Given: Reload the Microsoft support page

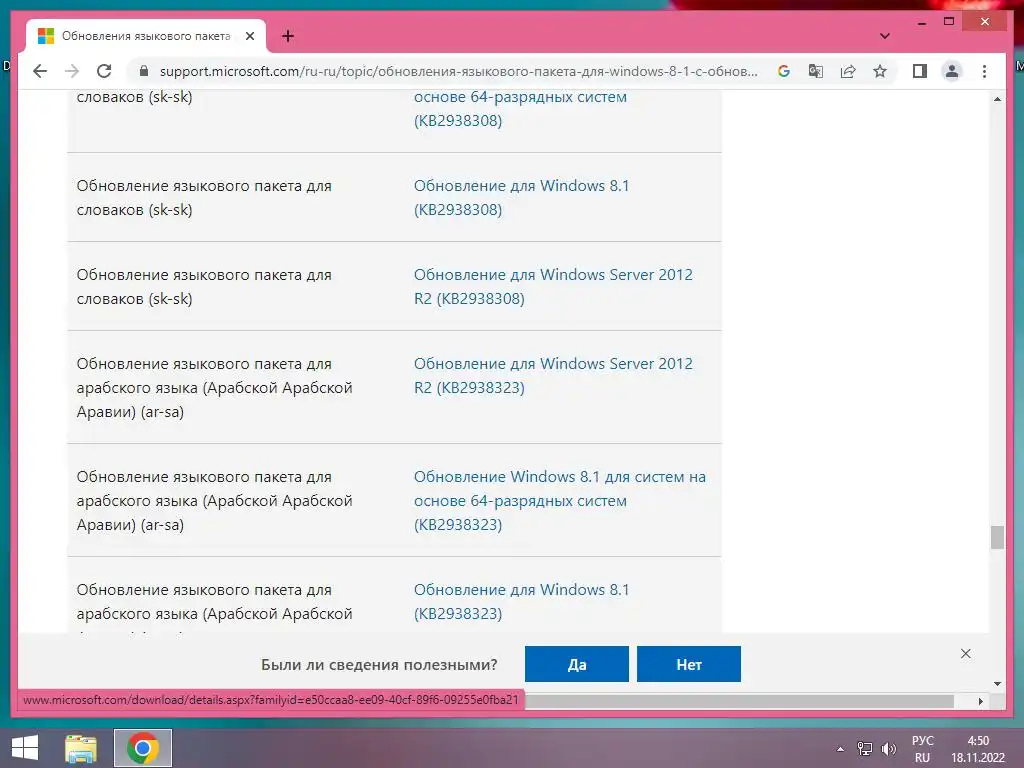Looking at the screenshot, I should (x=104, y=71).
